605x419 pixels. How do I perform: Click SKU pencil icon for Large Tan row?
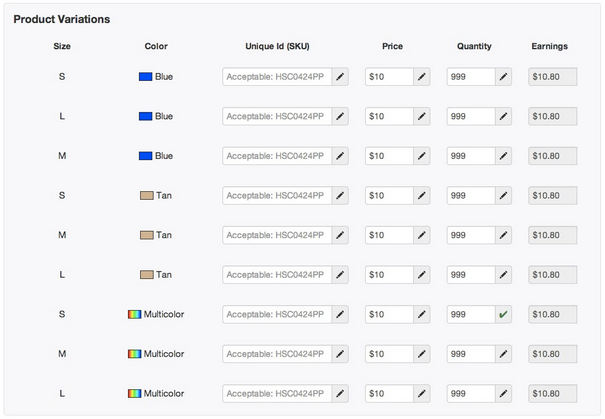pyautogui.click(x=340, y=275)
